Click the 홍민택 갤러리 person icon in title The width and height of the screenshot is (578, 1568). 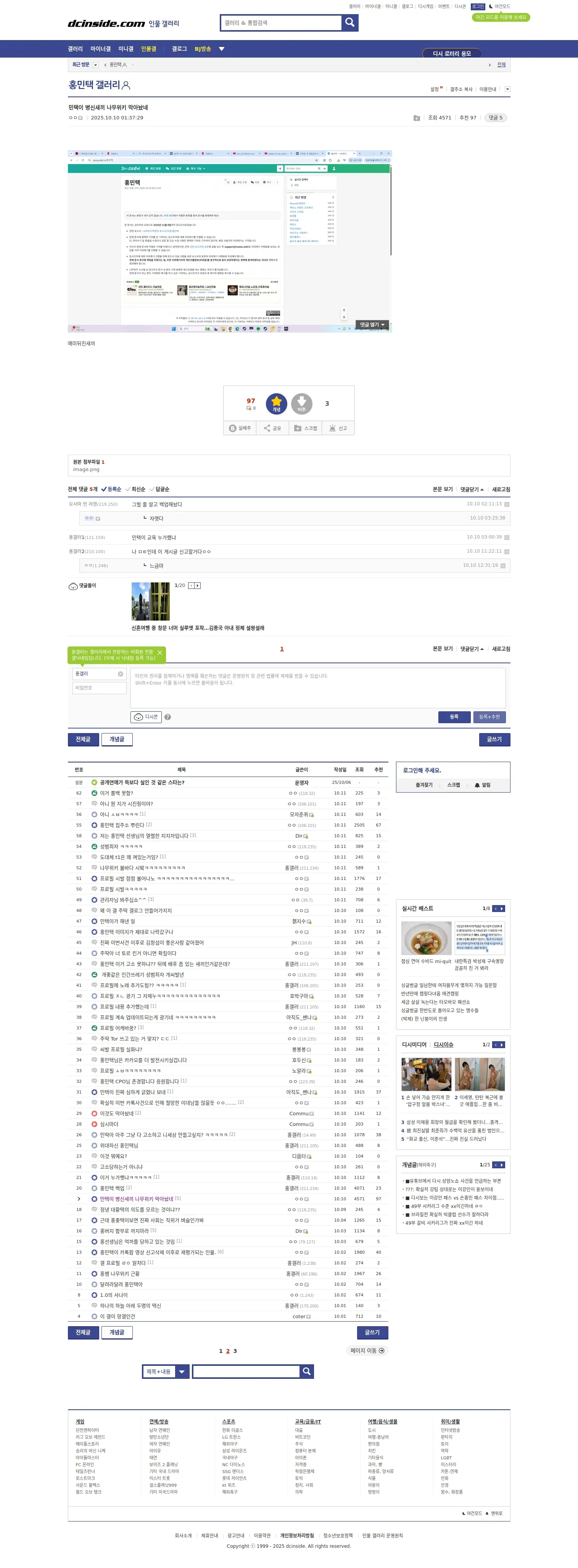click(x=126, y=85)
